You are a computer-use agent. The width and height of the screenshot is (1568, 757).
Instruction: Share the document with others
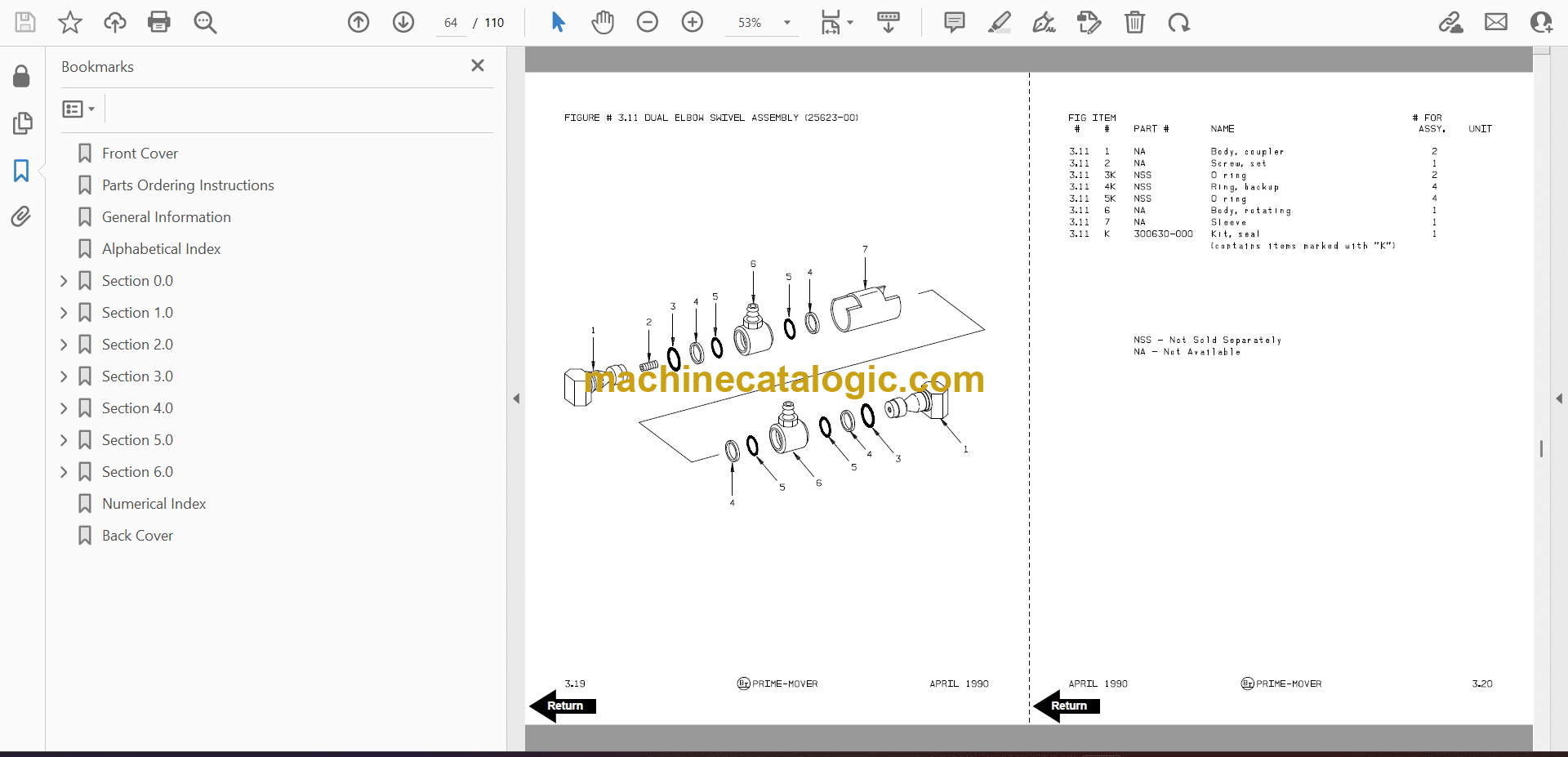(1541, 22)
